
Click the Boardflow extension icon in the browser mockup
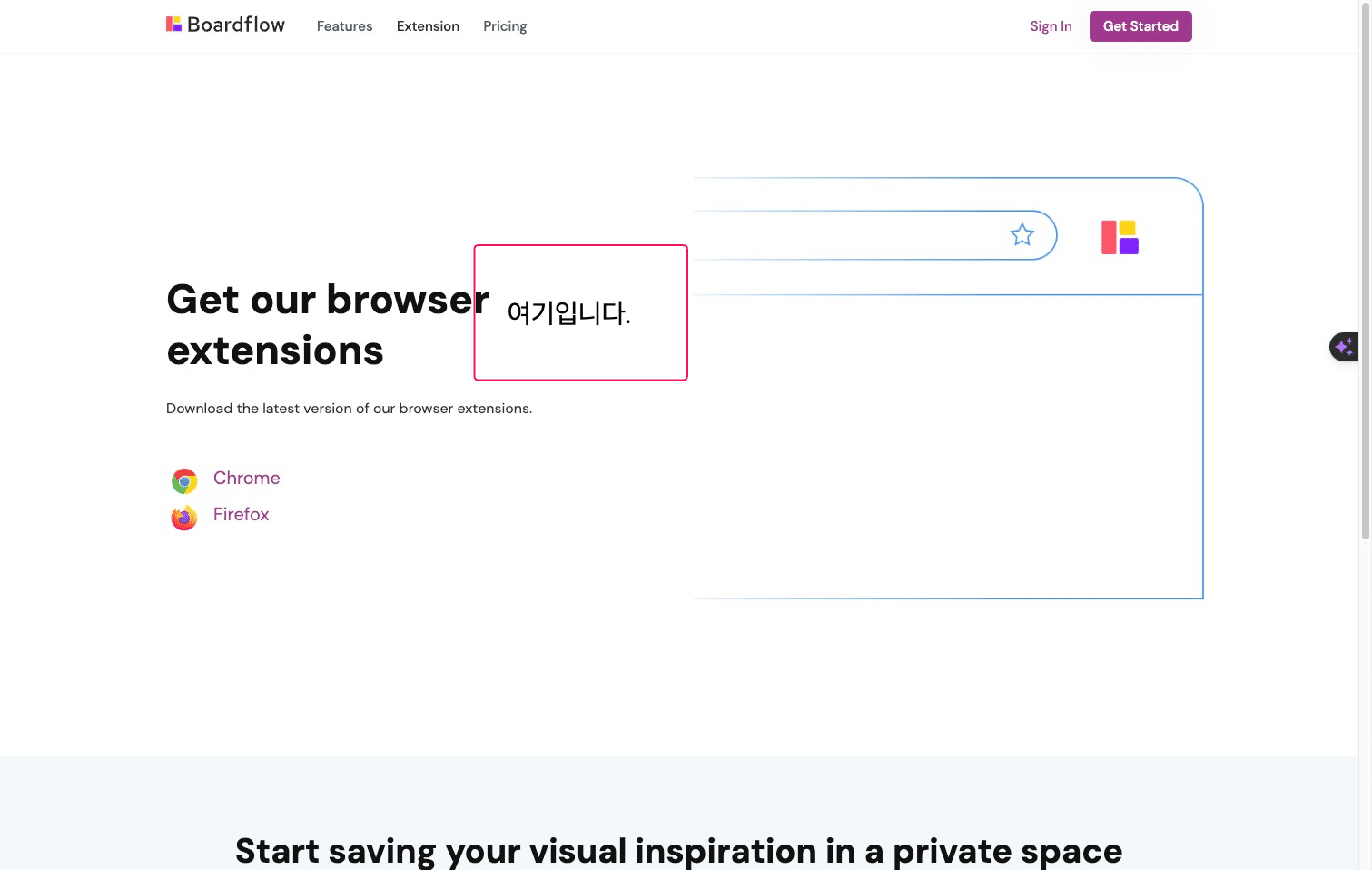pos(1119,235)
